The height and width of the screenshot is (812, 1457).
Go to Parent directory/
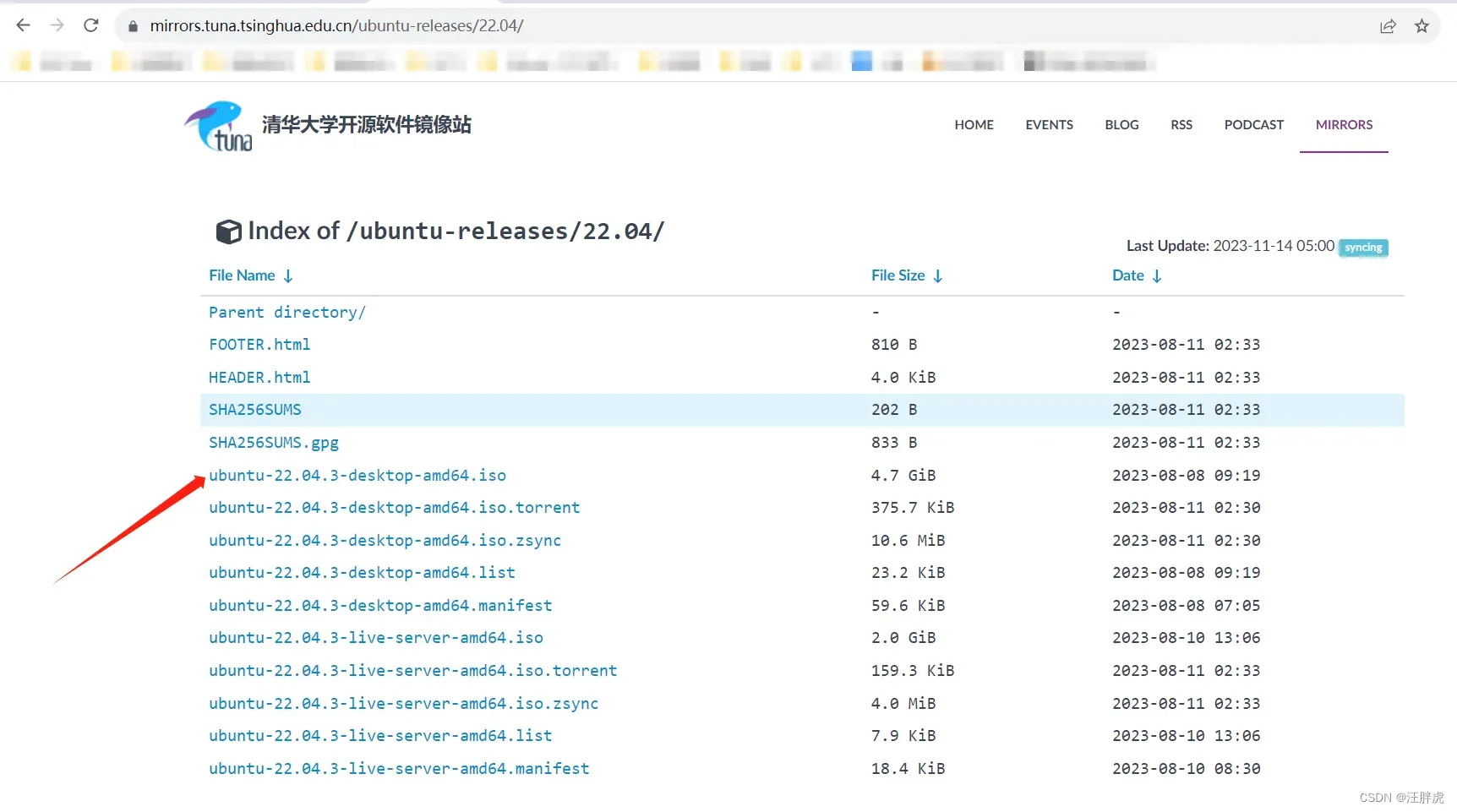[x=287, y=313]
